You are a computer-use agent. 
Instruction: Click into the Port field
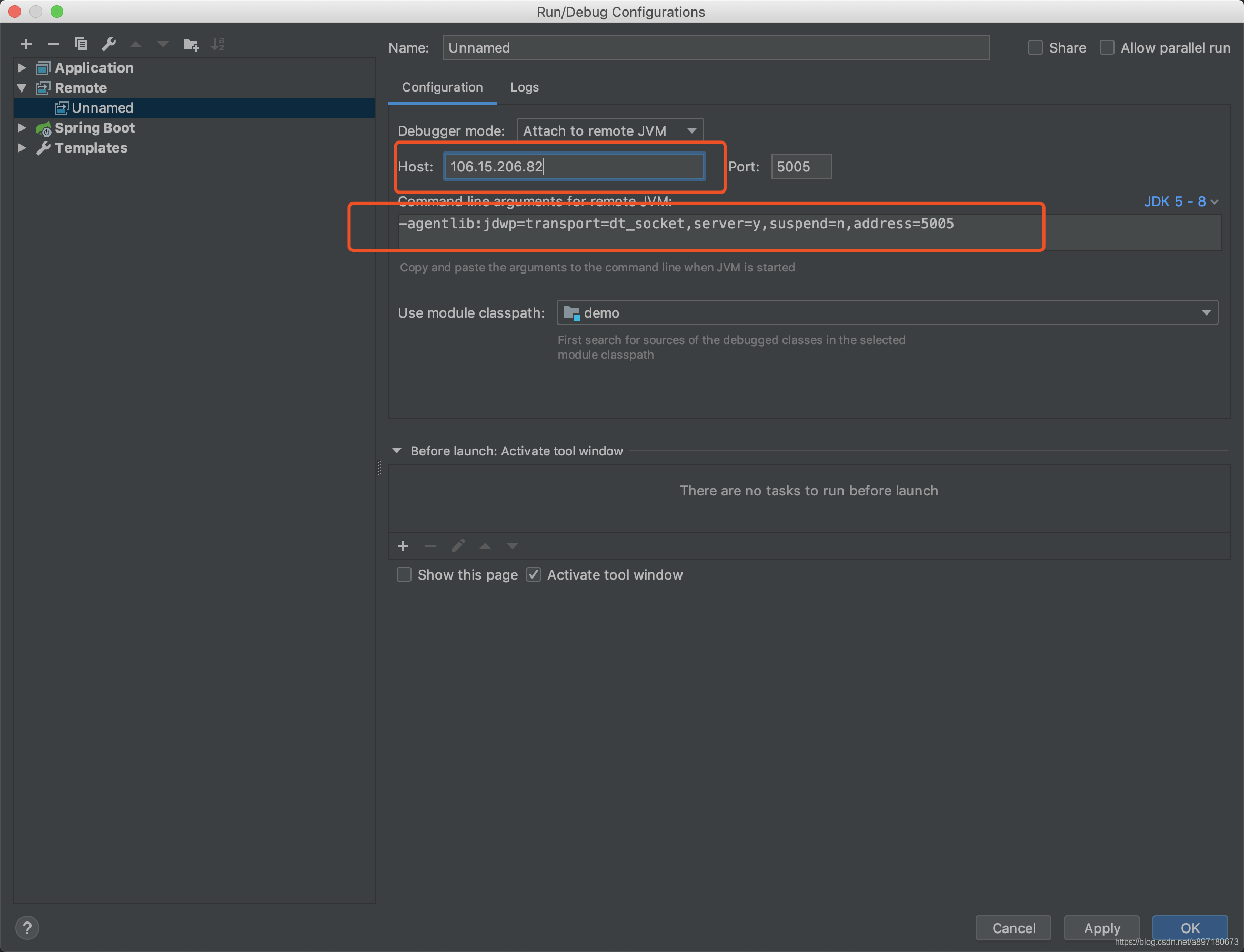[x=800, y=167]
